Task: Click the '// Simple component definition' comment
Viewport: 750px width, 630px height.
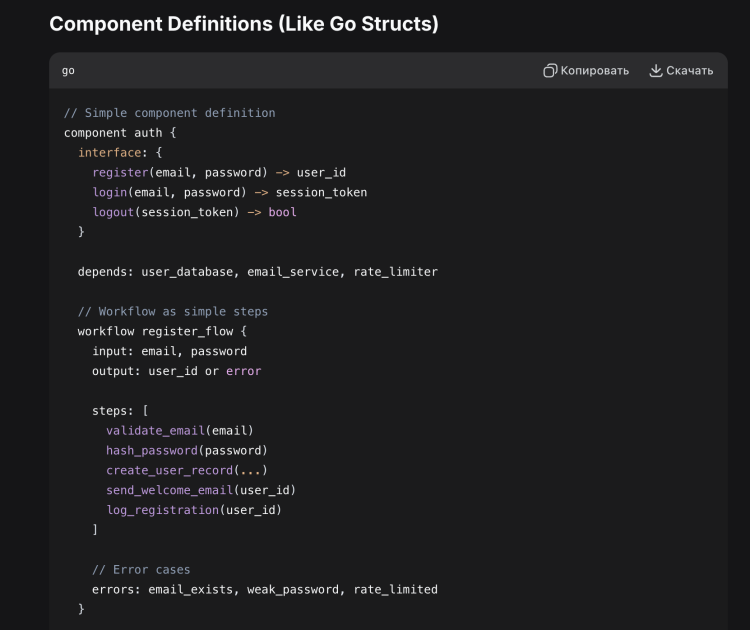Action: (x=169, y=113)
